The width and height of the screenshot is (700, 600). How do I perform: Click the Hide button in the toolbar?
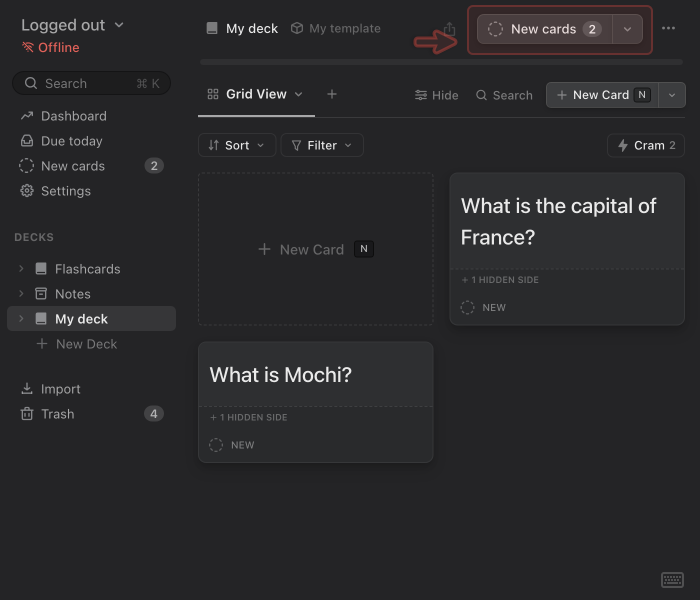point(436,95)
